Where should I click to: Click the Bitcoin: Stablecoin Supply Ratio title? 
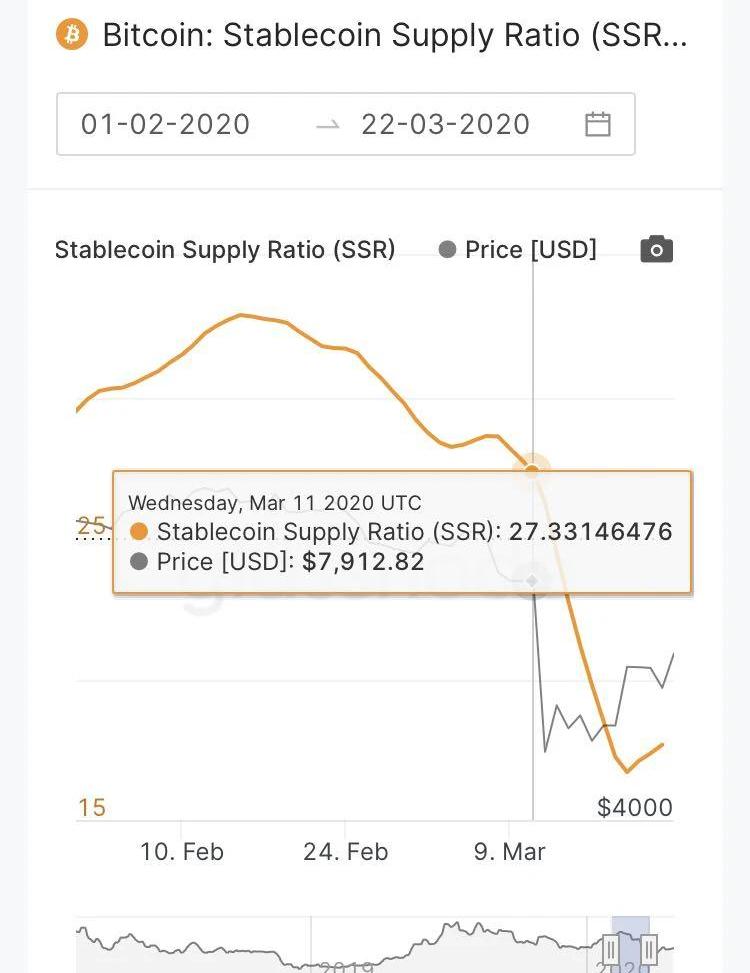point(394,35)
